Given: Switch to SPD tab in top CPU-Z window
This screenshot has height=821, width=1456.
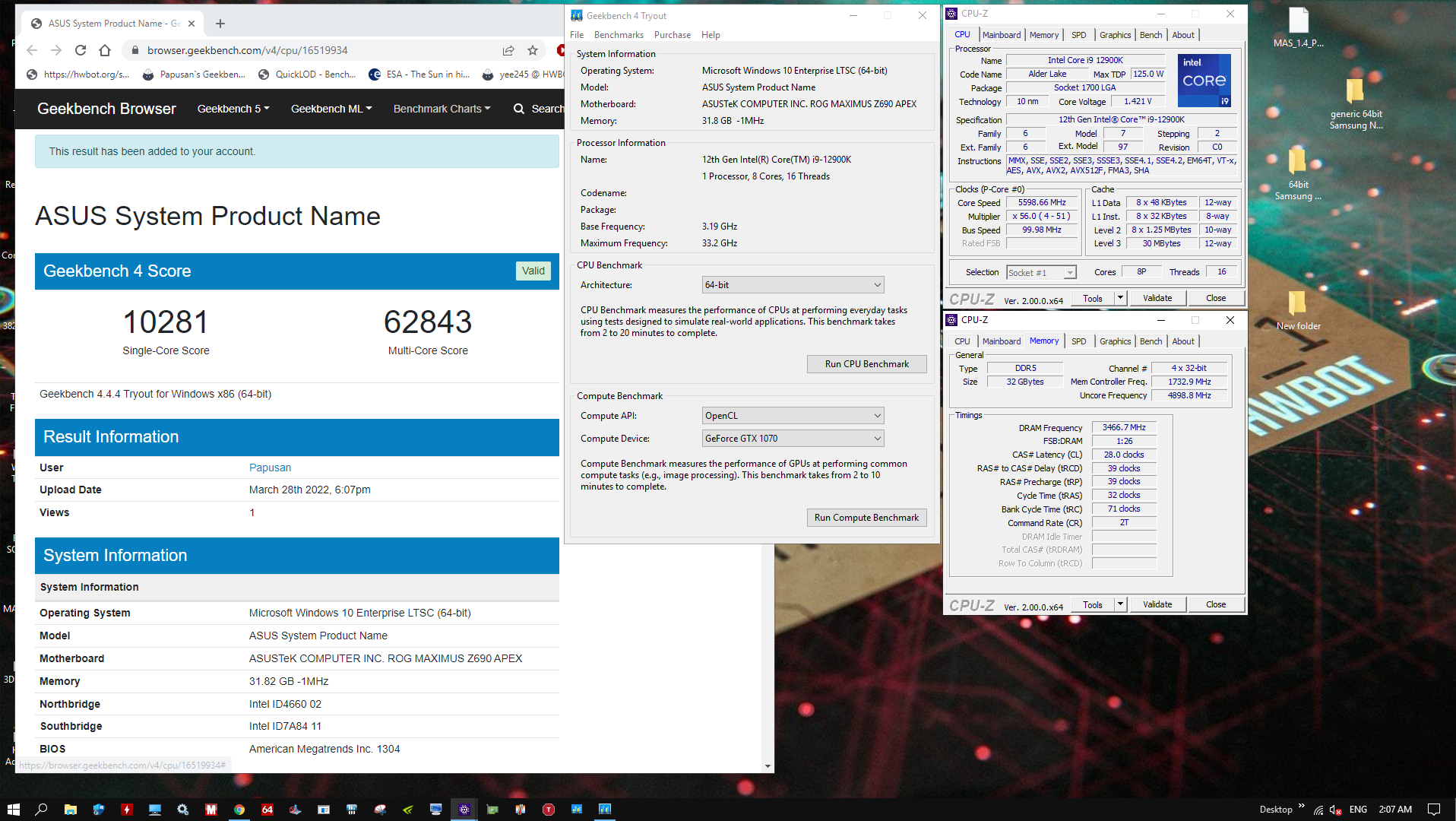Looking at the screenshot, I should (x=1078, y=35).
